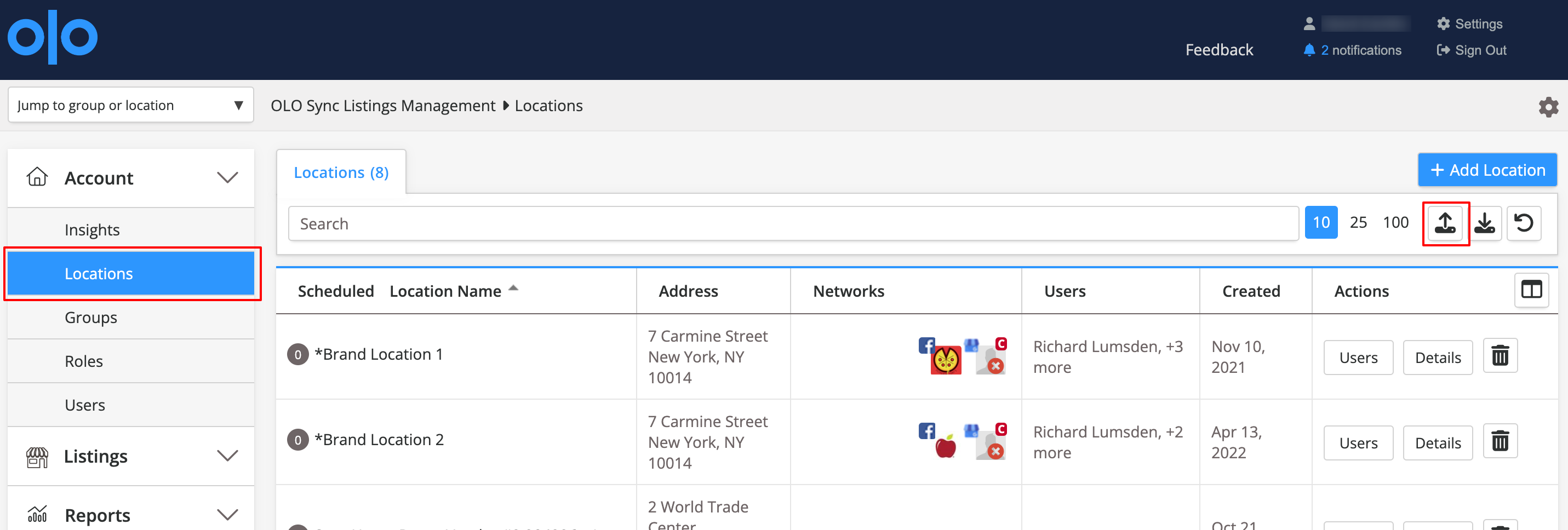Screen dimensions: 1568x530
Task: Click Networks column header
Action: click(849, 291)
